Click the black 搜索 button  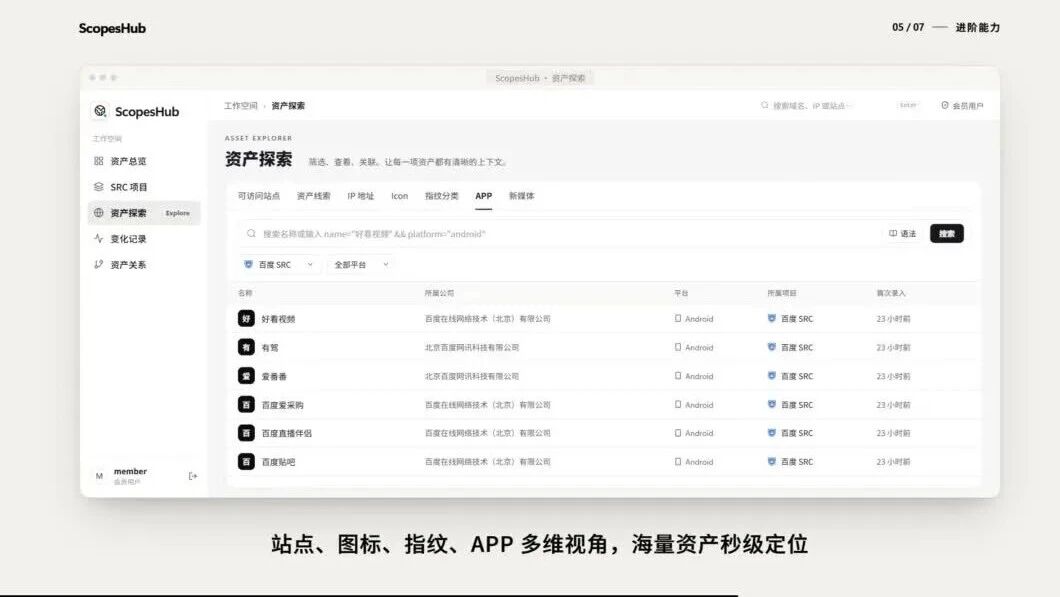(x=946, y=233)
